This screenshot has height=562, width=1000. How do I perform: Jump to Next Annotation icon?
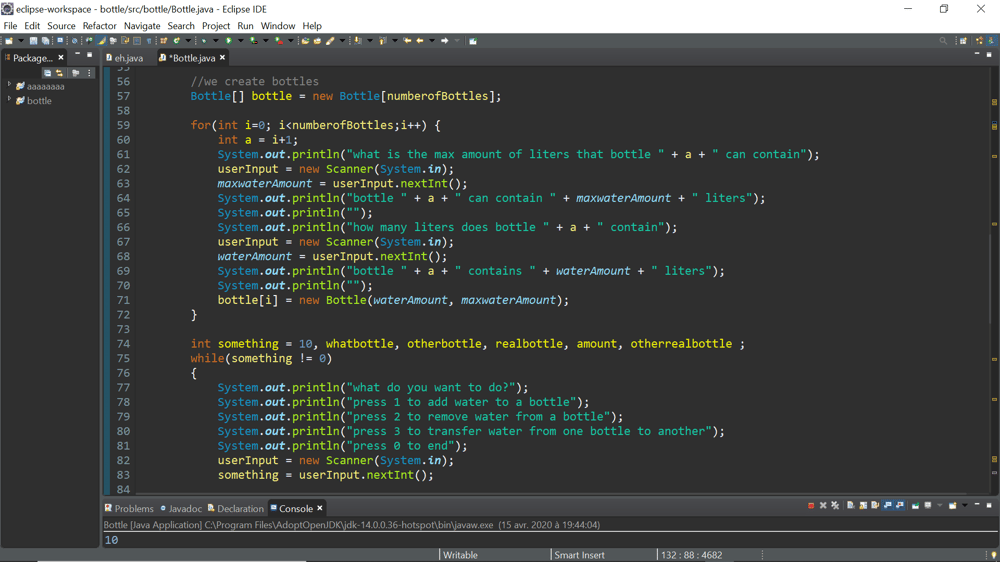[x=357, y=41]
